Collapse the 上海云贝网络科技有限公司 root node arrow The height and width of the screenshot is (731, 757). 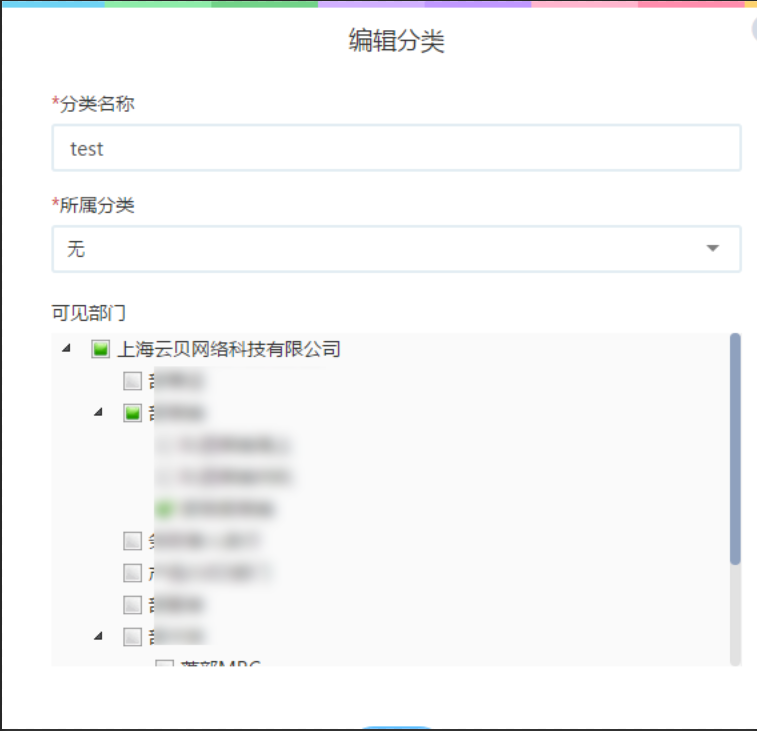67,349
